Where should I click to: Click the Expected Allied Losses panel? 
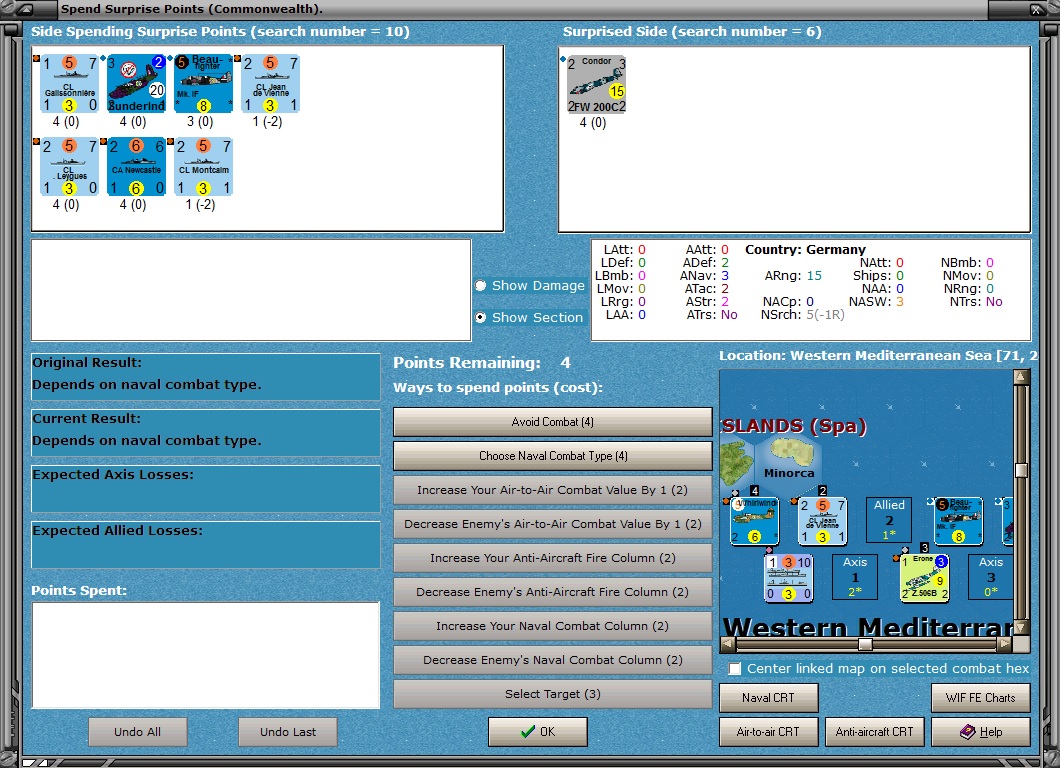pyautogui.click(x=206, y=545)
